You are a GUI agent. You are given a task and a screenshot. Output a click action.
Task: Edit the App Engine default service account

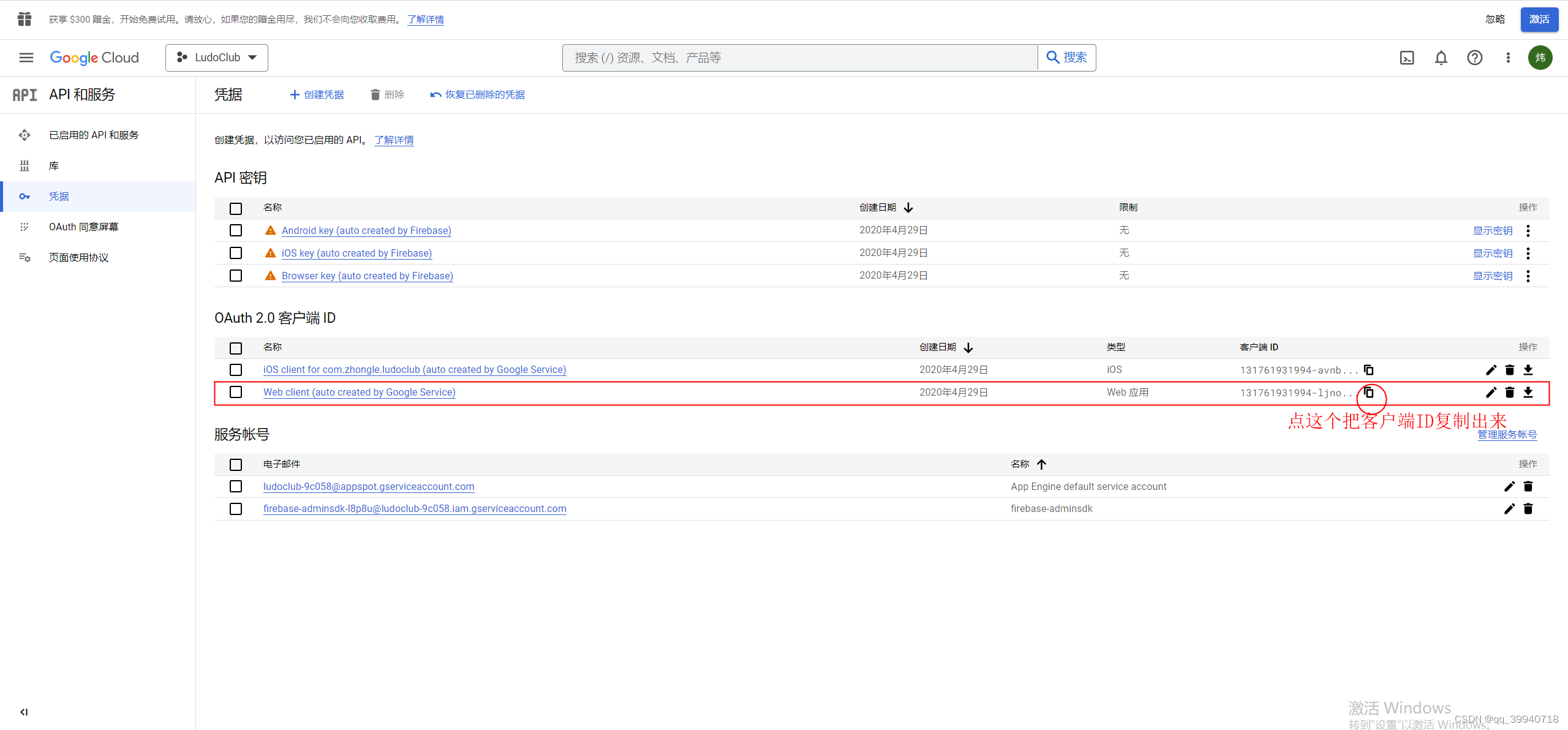pyautogui.click(x=1510, y=486)
